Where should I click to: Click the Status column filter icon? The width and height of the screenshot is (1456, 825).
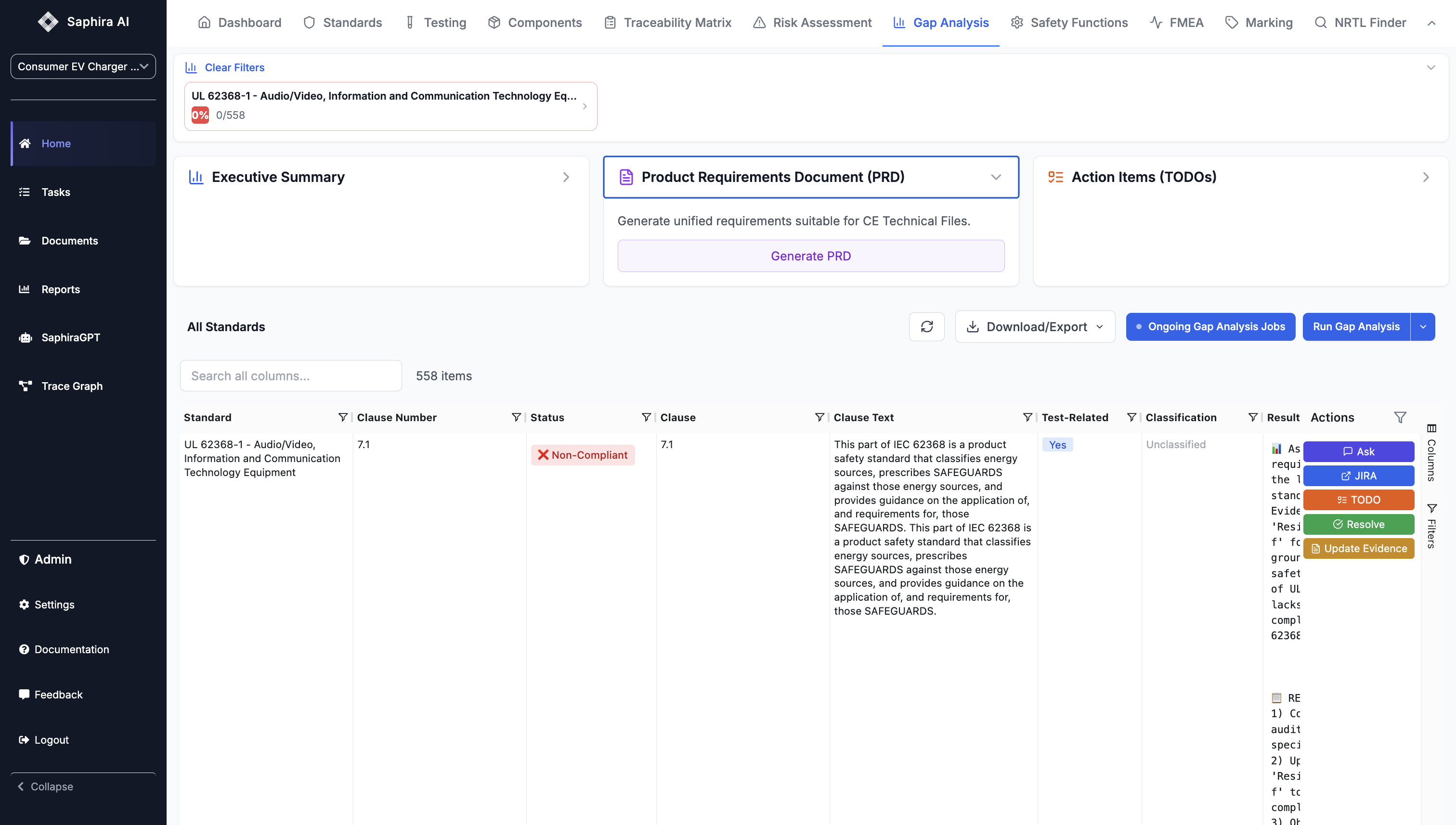coord(646,417)
